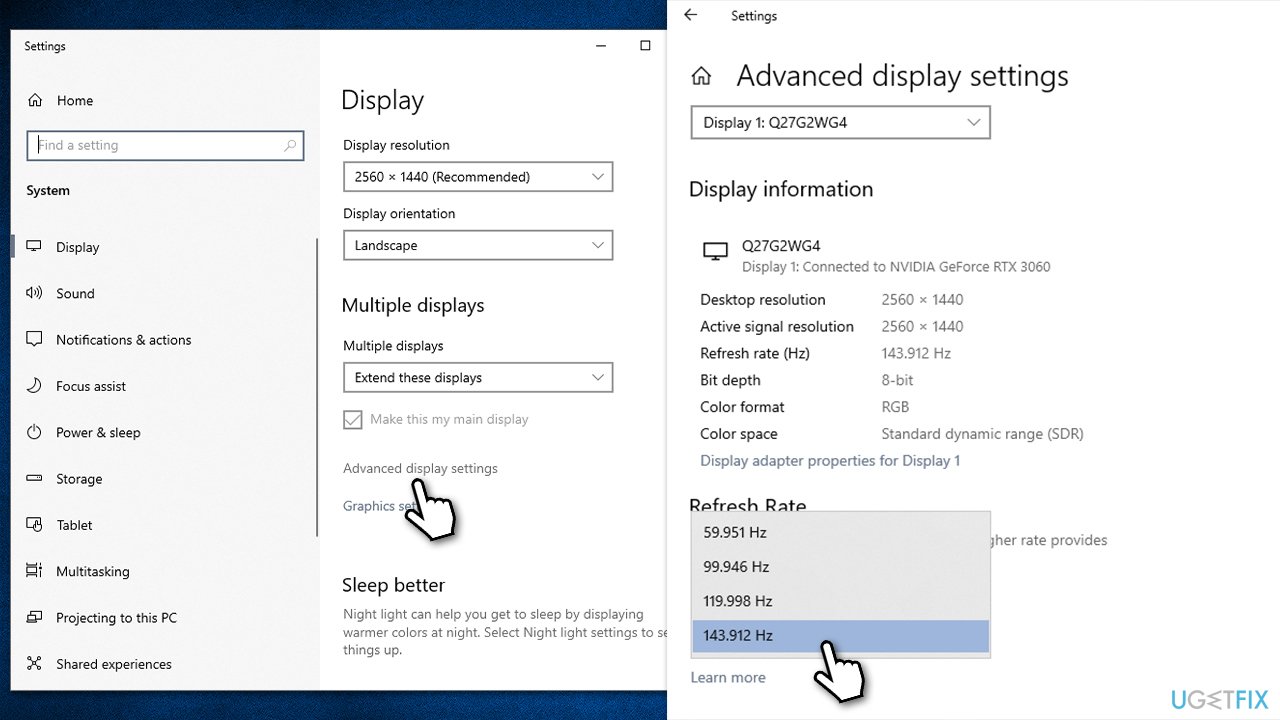
Task: Click the Learn more link
Action: click(728, 677)
